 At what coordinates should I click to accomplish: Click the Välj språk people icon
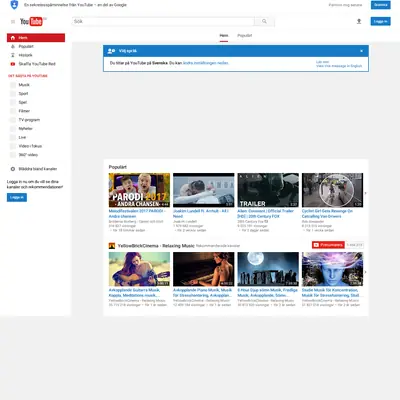[x=111, y=51]
